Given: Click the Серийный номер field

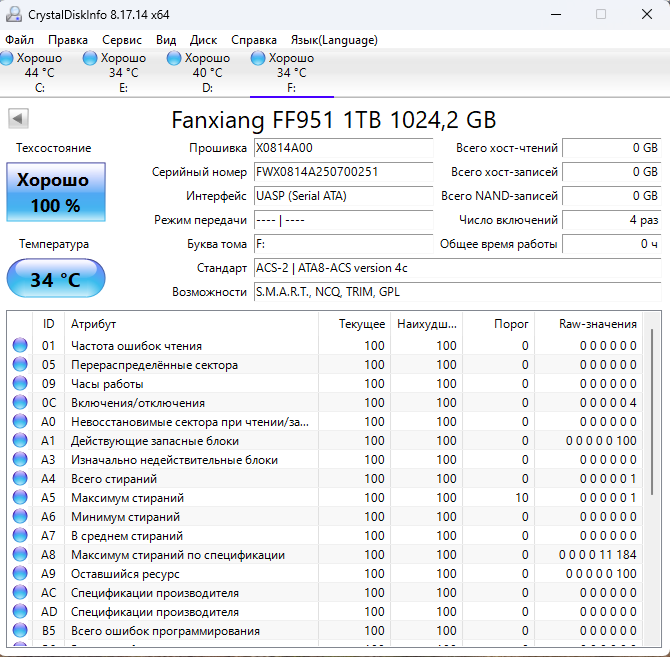Looking at the screenshot, I should (x=342, y=172).
